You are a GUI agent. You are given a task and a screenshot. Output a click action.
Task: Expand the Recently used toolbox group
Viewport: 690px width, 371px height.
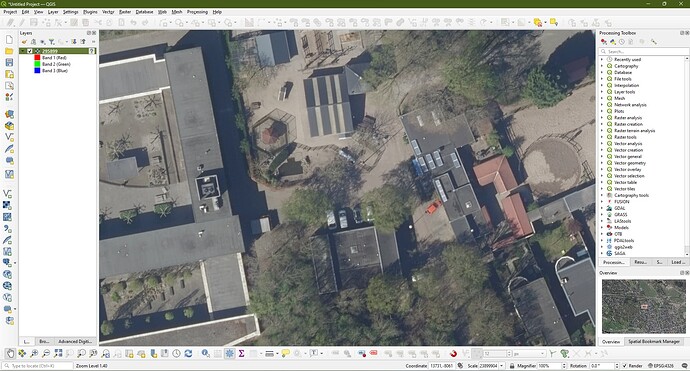tap(602, 59)
